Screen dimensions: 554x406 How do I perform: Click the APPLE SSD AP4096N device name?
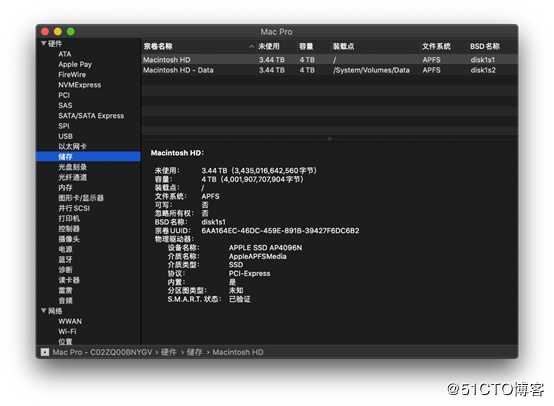click(265, 248)
